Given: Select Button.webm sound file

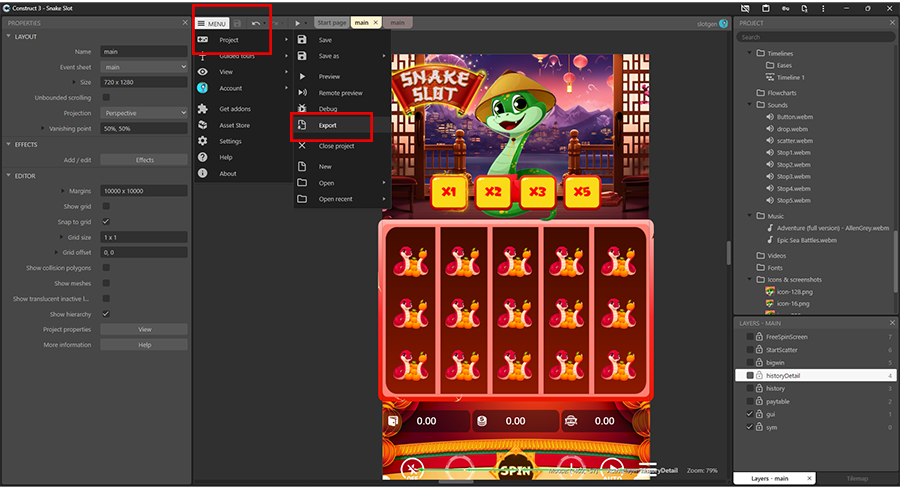Looking at the screenshot, I should click(x=794, y=117).
